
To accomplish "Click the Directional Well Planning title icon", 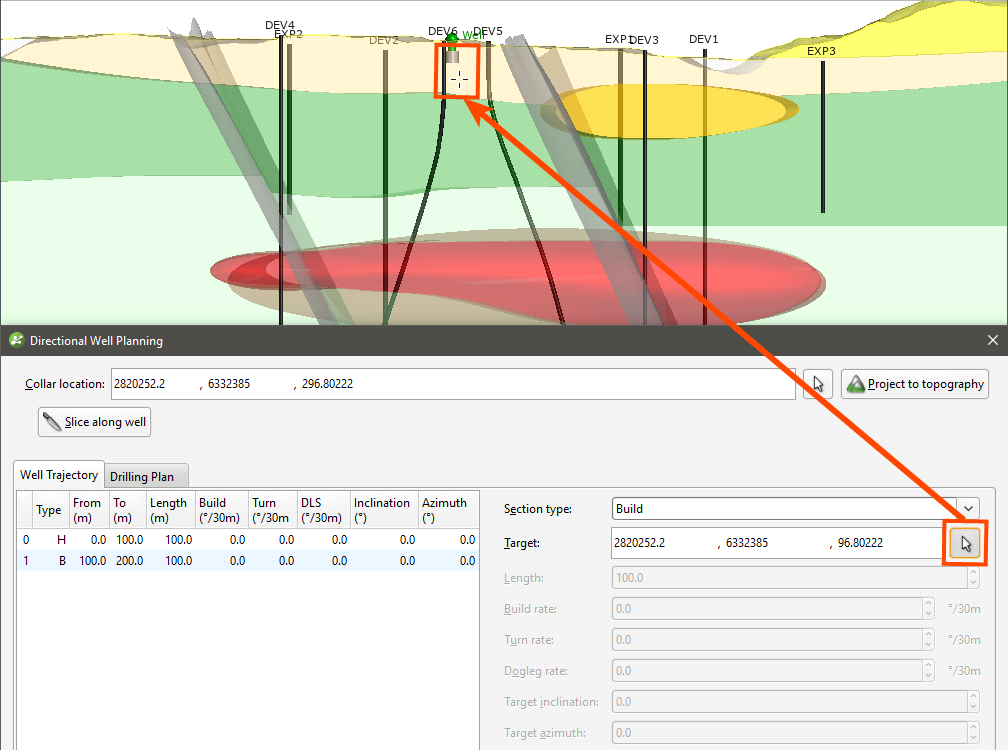I will 16,341.
